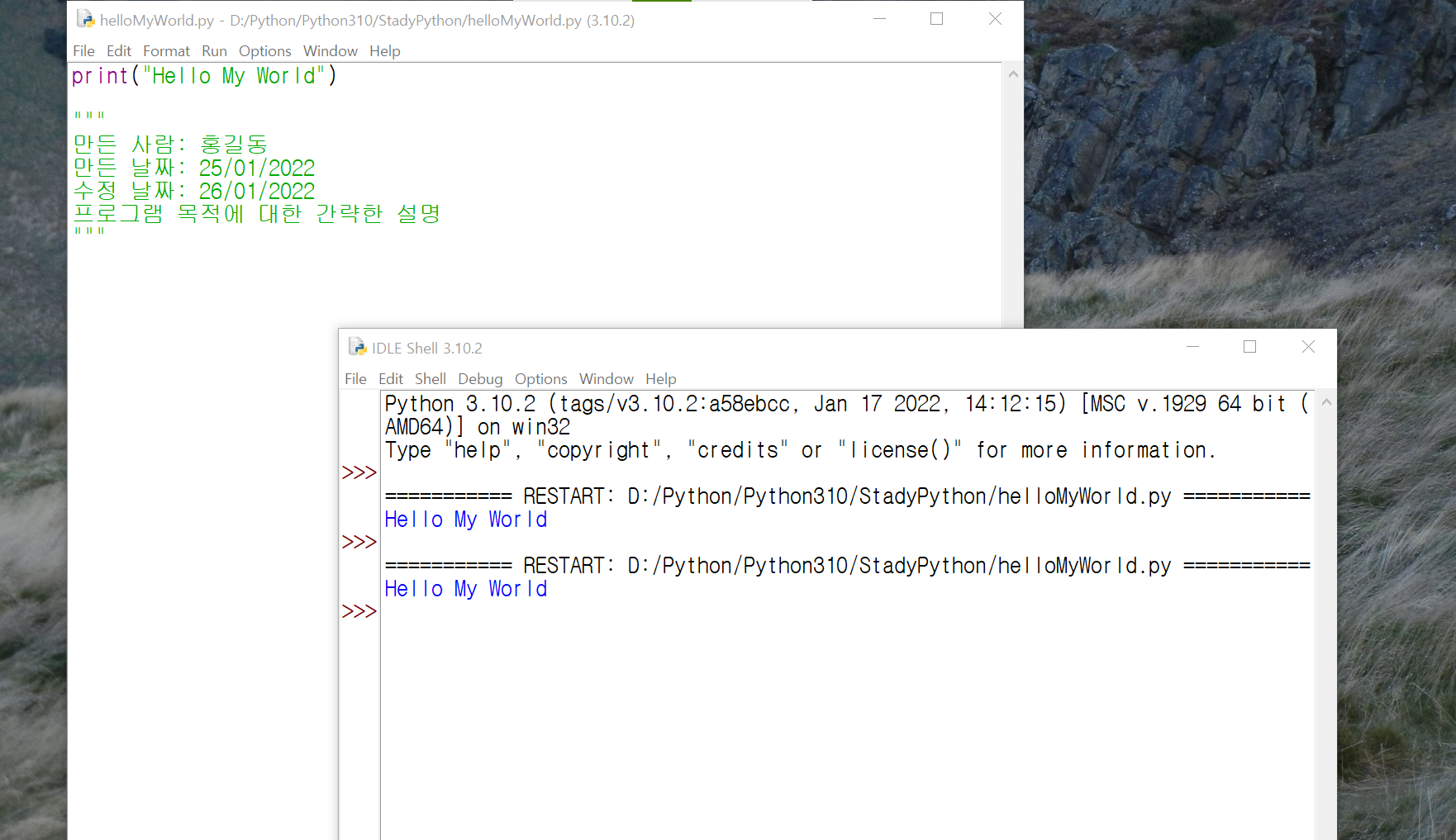
Task: Close the IDLE Shell window
Action: pyautogui.click(x=1308, y=347)
